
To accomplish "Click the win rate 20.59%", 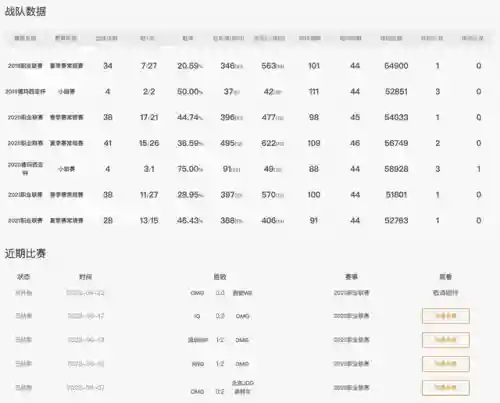I will pyautogui.click(x=190, y=66).
